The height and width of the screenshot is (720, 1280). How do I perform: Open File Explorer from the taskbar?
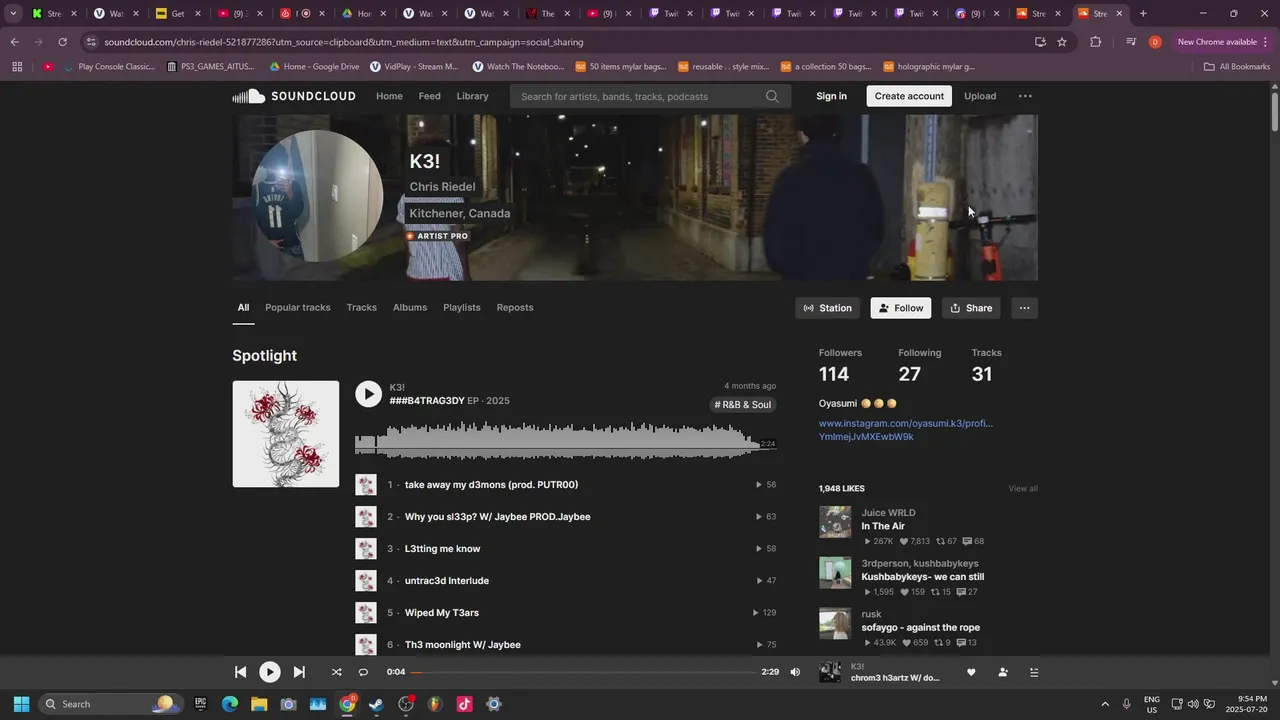259,704
